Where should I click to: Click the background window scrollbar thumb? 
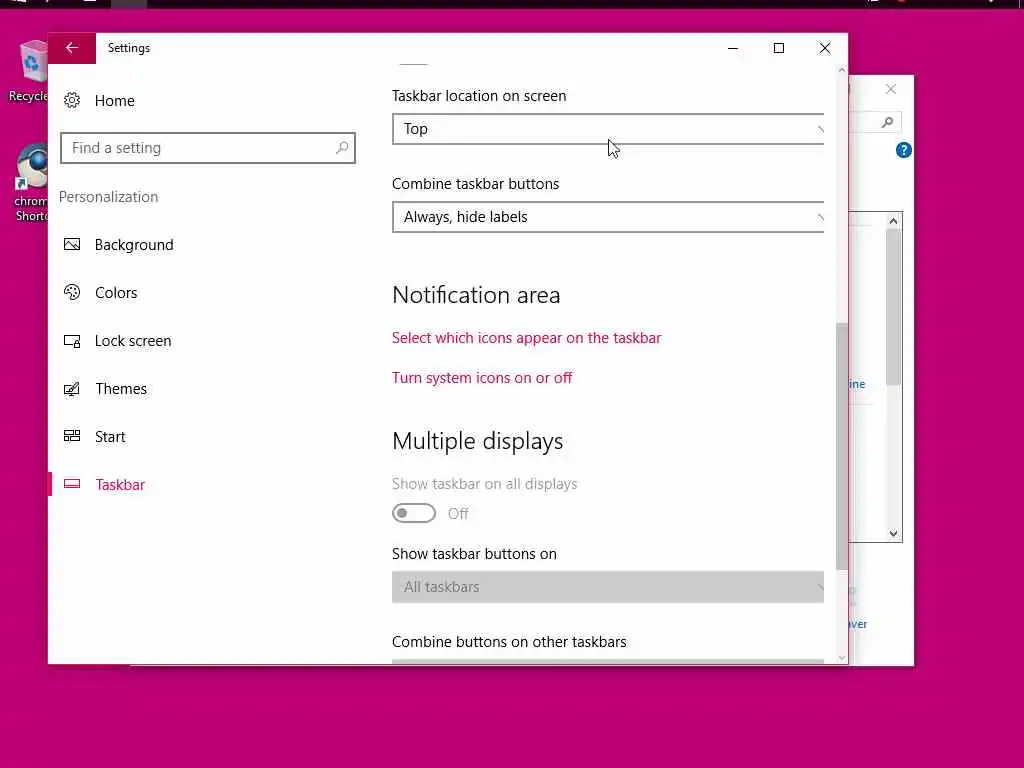tap(893, 306)
